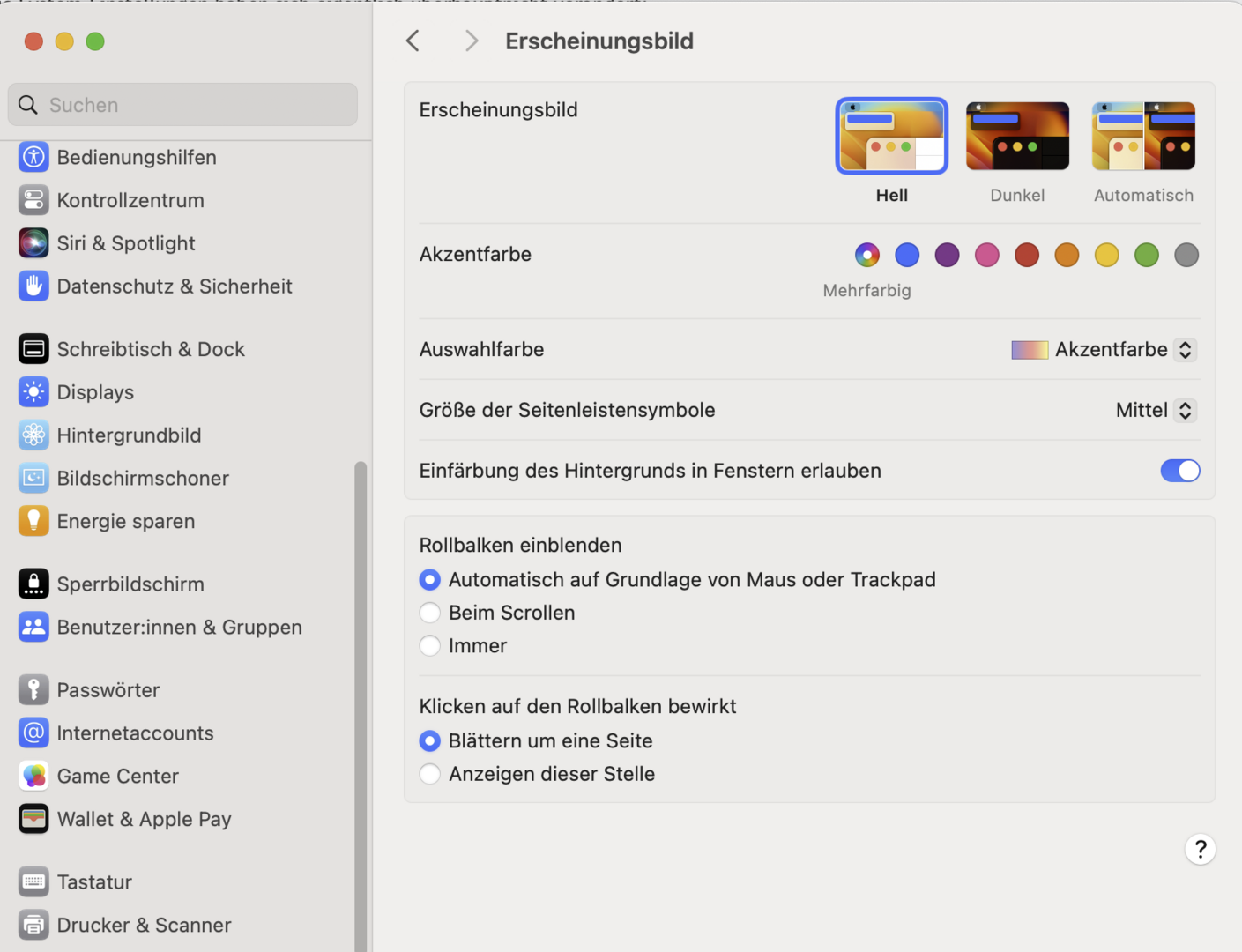1242x952 pixels.
Task: Open the Sperrbildschirm lock icon
Action: tap(33, 584)
